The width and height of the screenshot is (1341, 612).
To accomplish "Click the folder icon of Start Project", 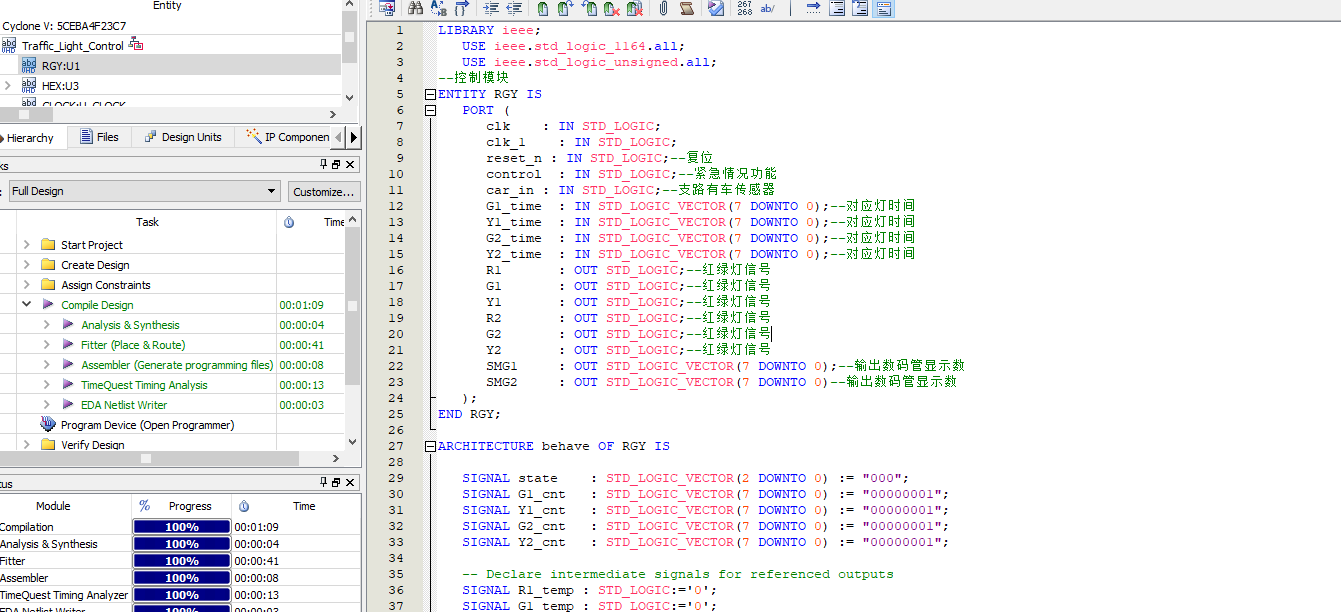I will click(48, 245).
